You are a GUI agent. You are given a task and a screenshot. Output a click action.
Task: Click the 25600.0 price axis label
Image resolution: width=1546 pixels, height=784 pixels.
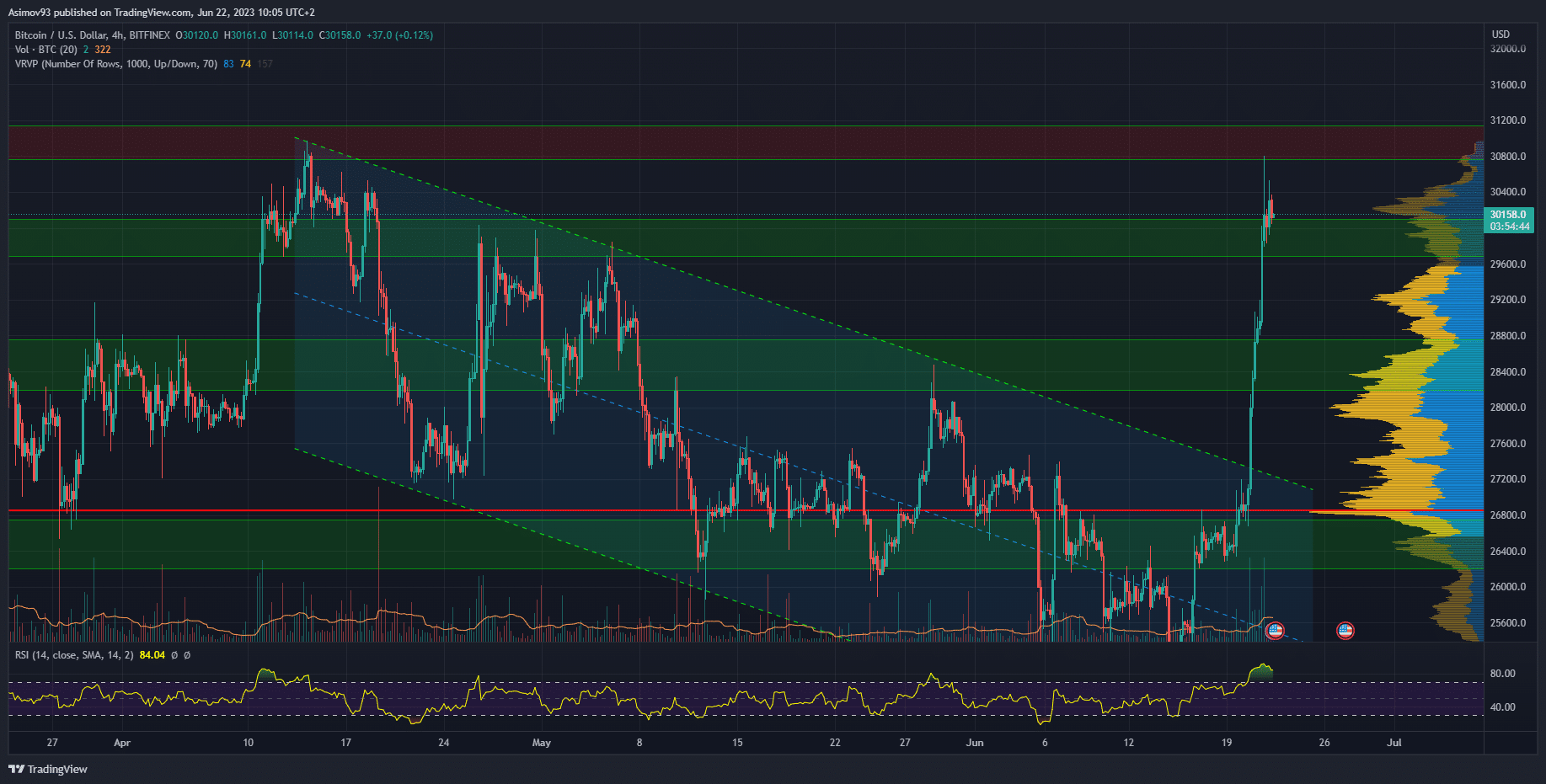click(x=1508, y=623)
